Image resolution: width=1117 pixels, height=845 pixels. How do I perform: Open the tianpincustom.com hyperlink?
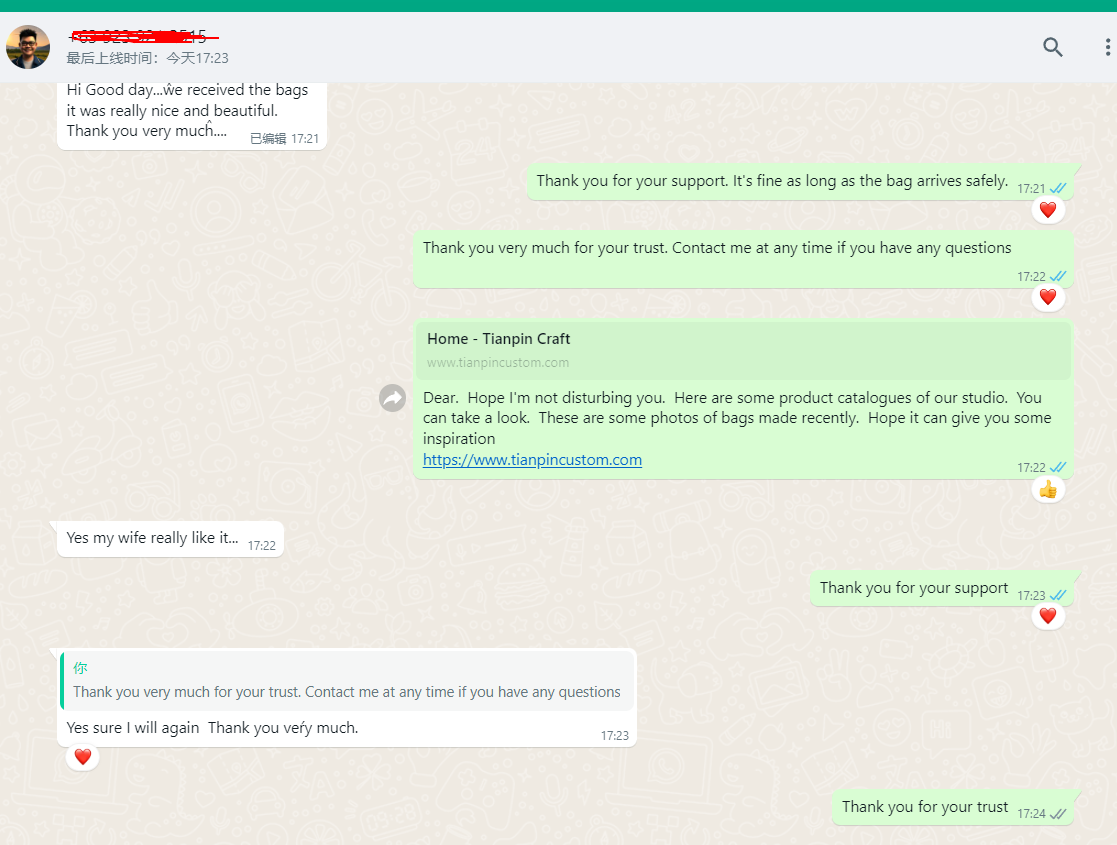[x=532, y=460]
